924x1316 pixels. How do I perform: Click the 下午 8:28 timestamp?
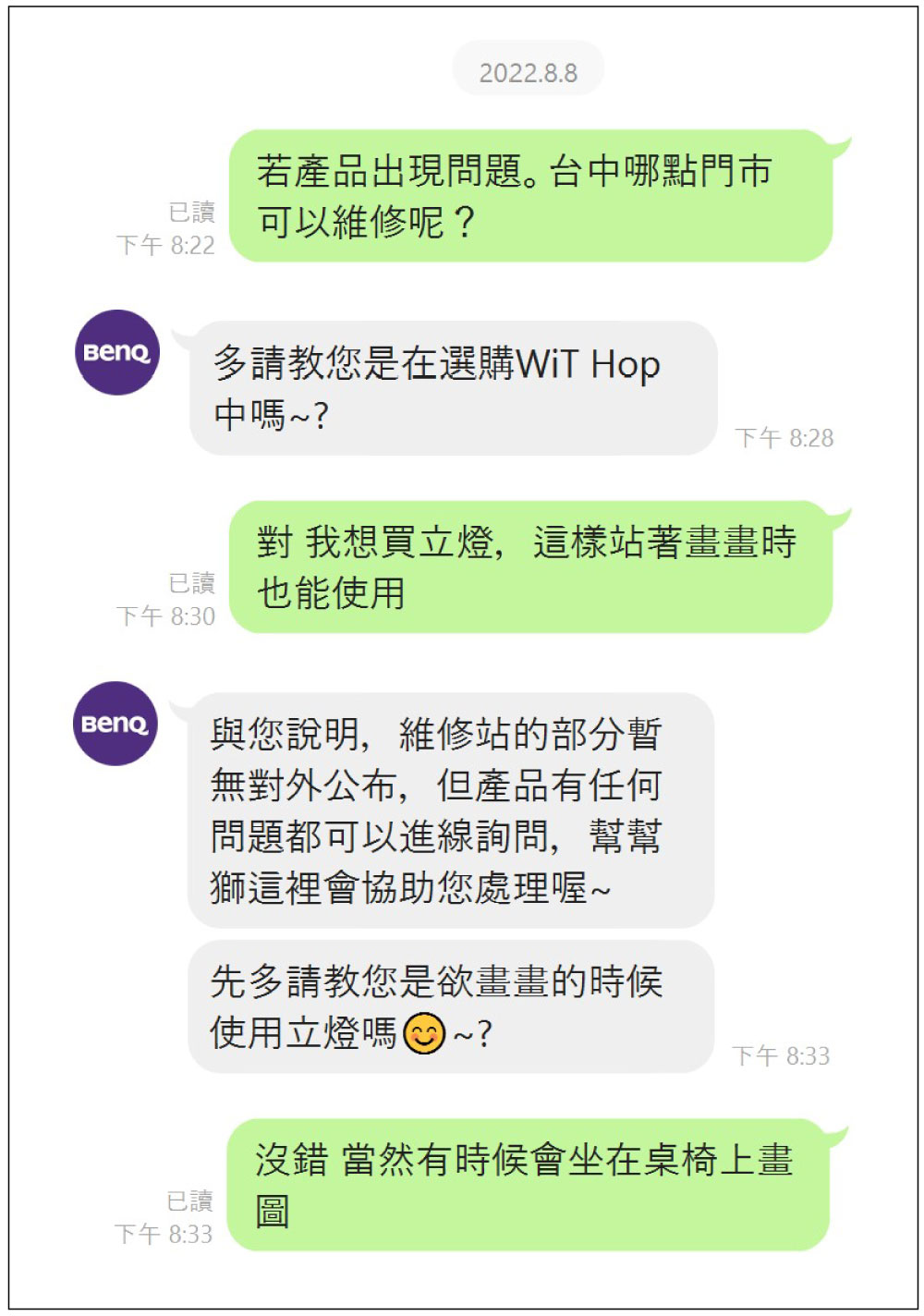point(784,438)
